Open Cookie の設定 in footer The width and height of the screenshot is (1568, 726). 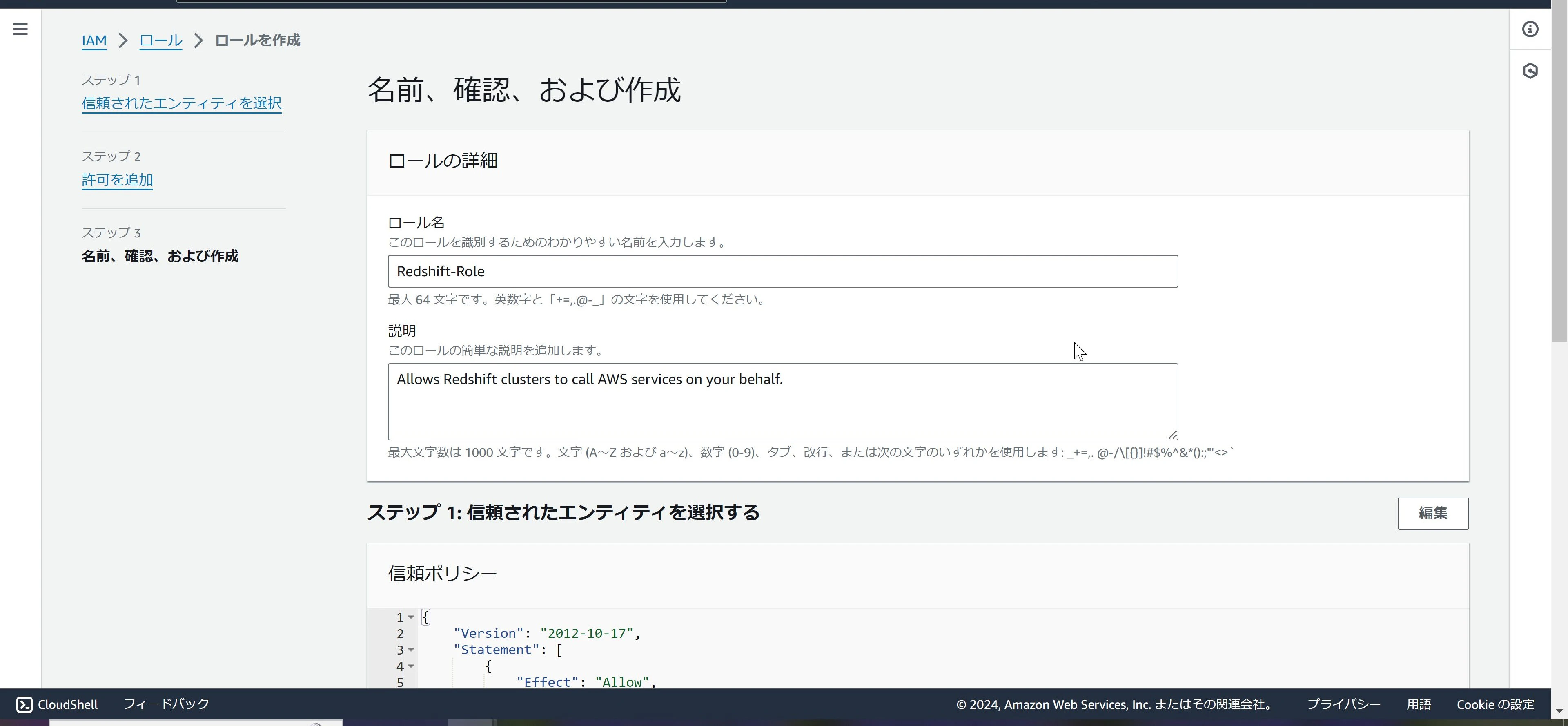pos(1495,704)
